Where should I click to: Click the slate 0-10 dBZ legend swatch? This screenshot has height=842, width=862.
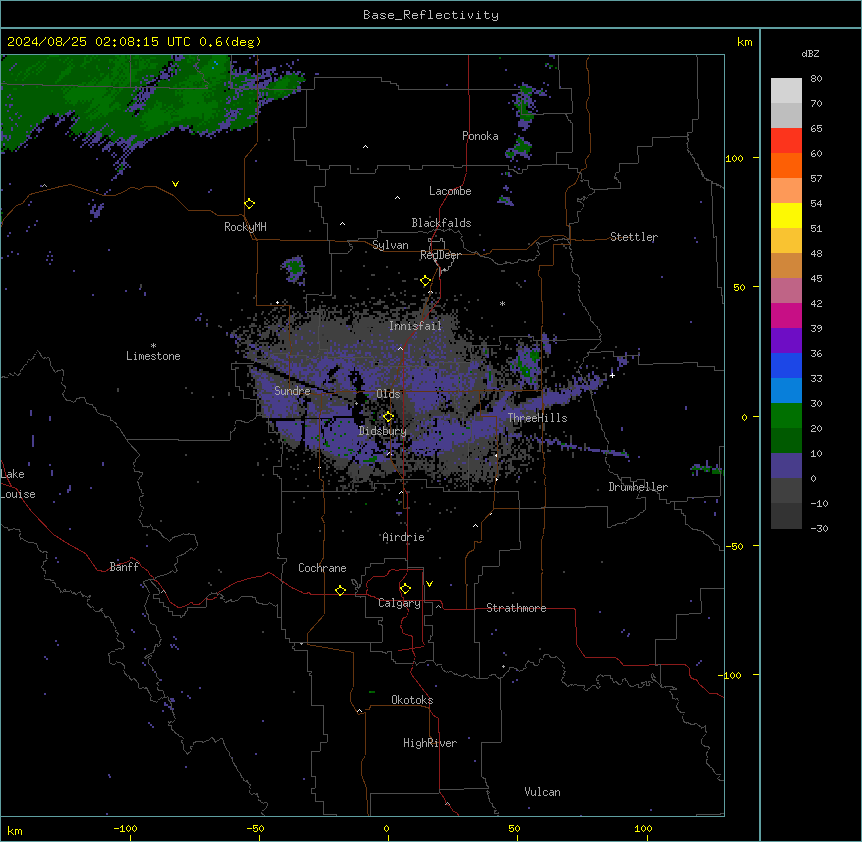(x=786, y=466)
